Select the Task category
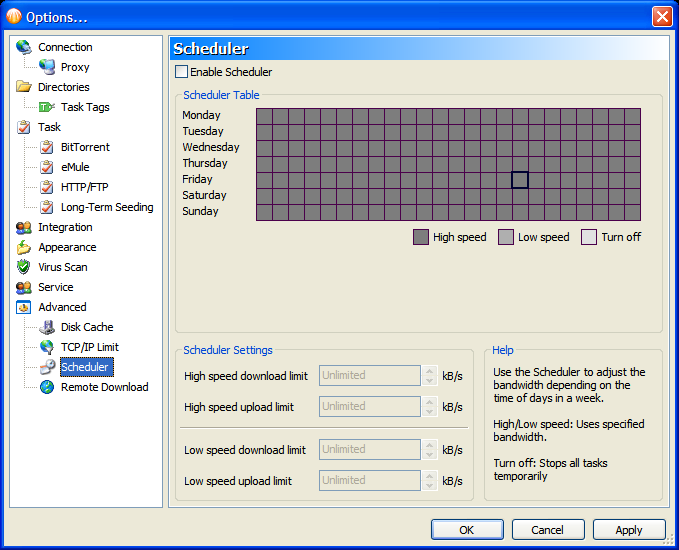The width and height of the screenshot is (679, 550). point(49,127)
